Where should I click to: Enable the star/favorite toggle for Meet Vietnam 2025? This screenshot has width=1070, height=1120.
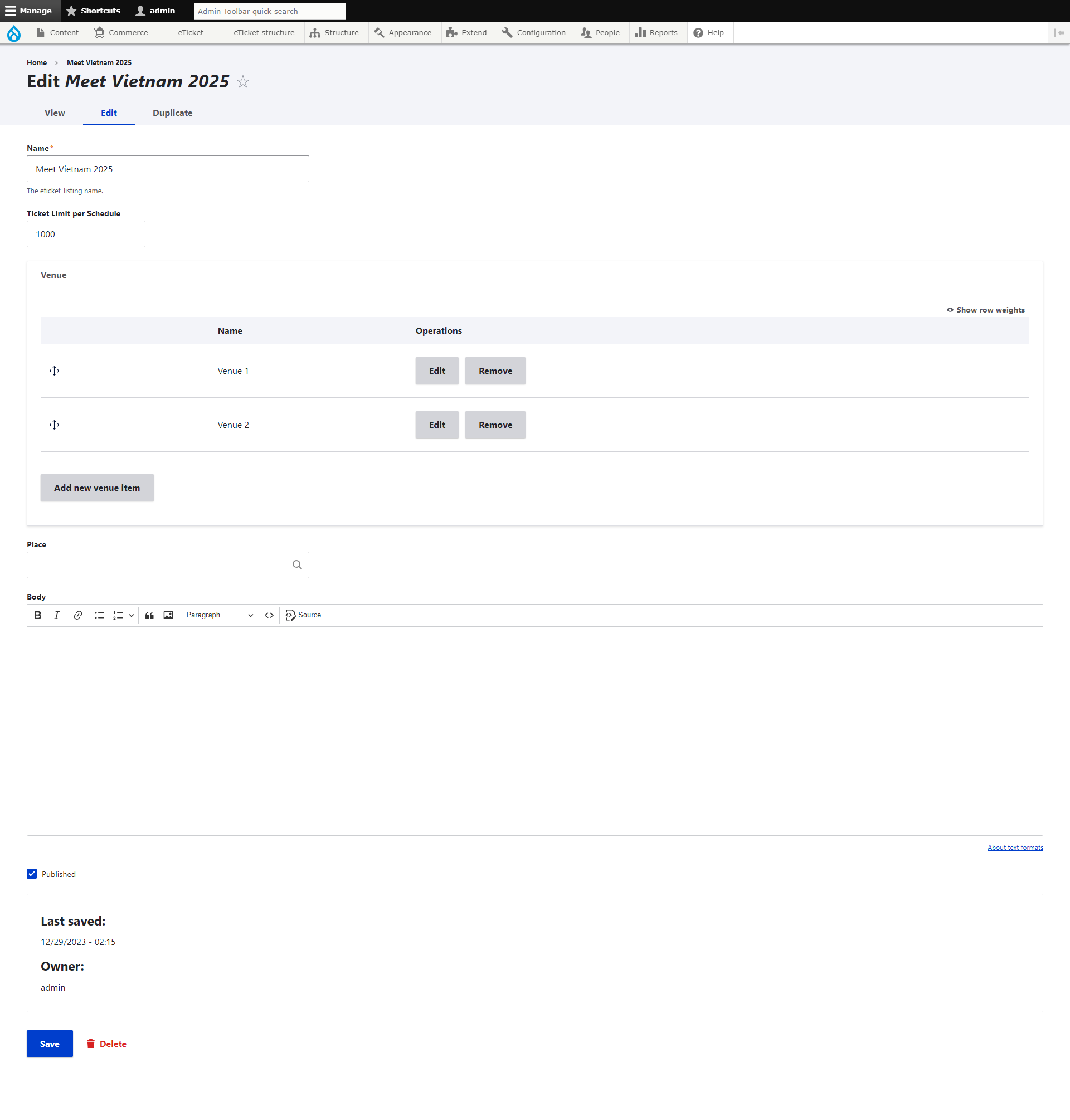tap(243, 82)
